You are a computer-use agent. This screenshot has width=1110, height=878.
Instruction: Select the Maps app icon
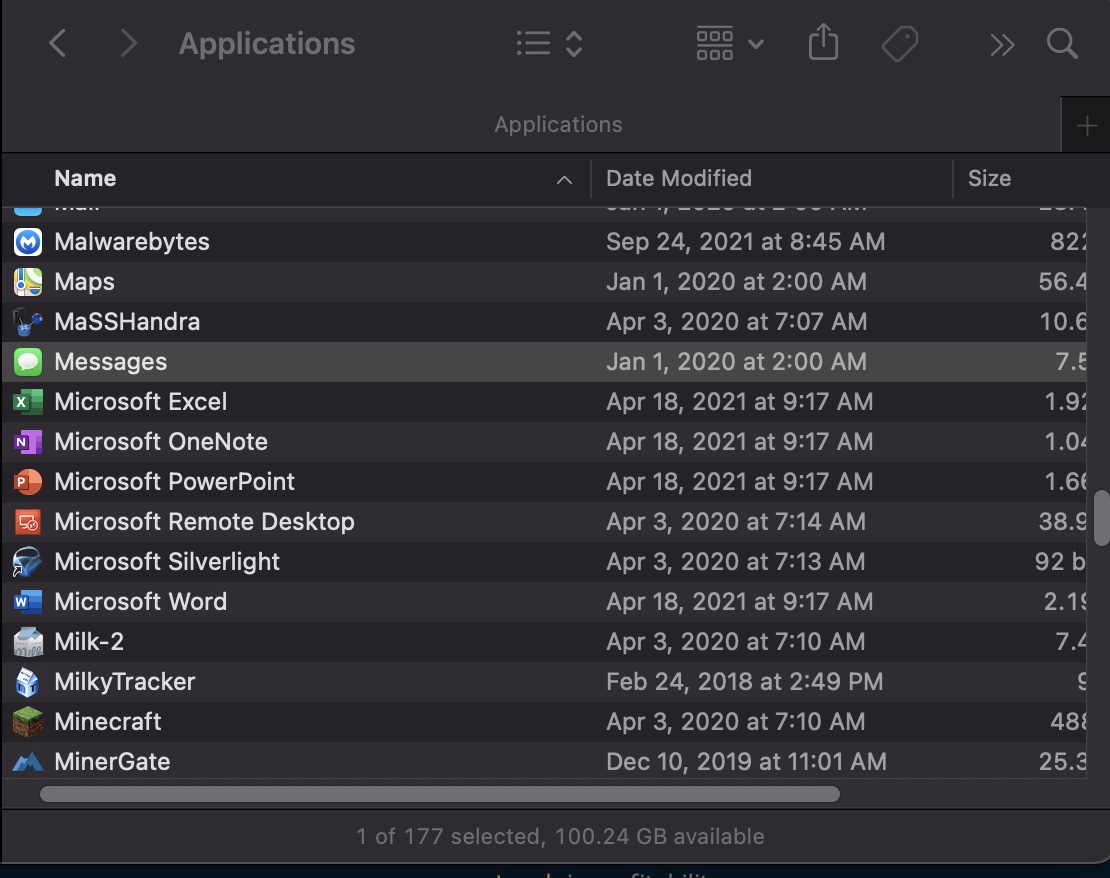(x=28, y=282)
